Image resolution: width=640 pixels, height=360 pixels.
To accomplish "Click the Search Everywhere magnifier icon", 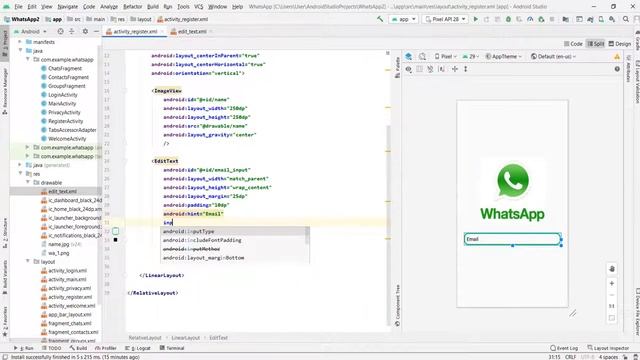I will 626,19.
